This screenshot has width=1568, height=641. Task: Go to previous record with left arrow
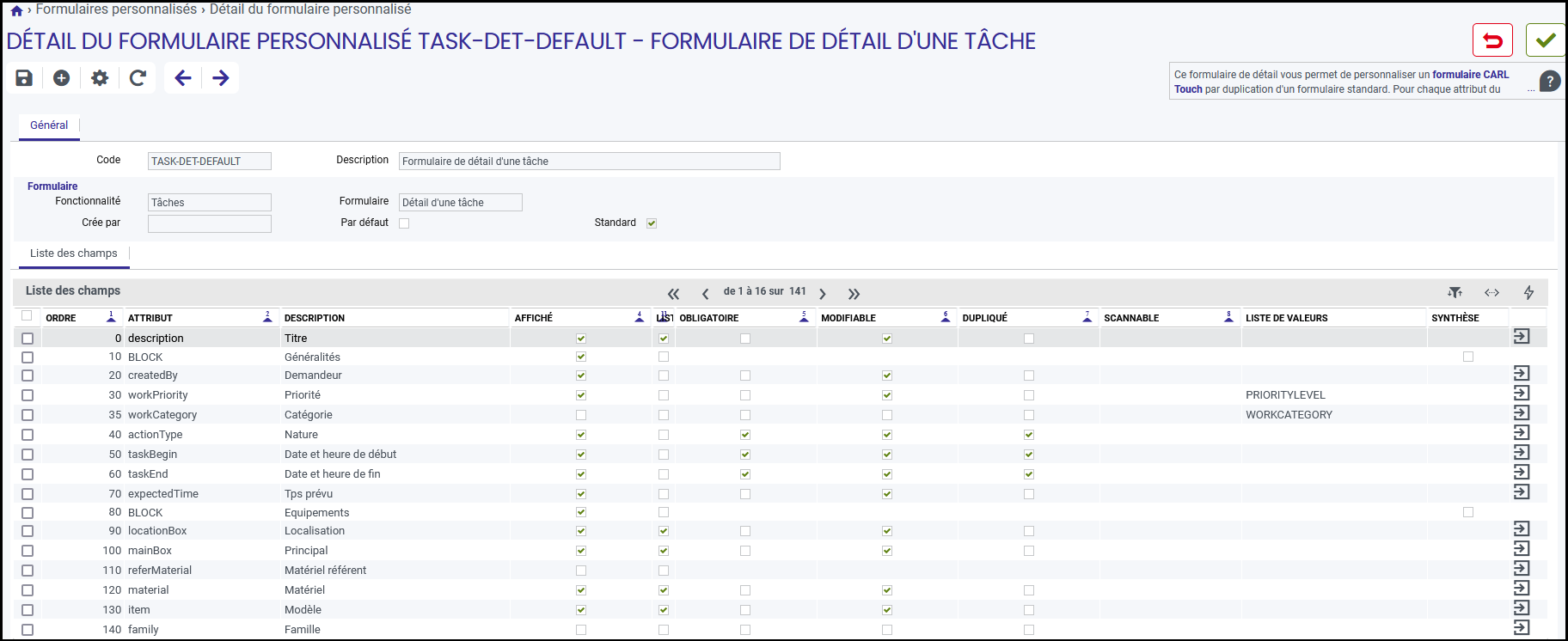[x=183, y=78]
